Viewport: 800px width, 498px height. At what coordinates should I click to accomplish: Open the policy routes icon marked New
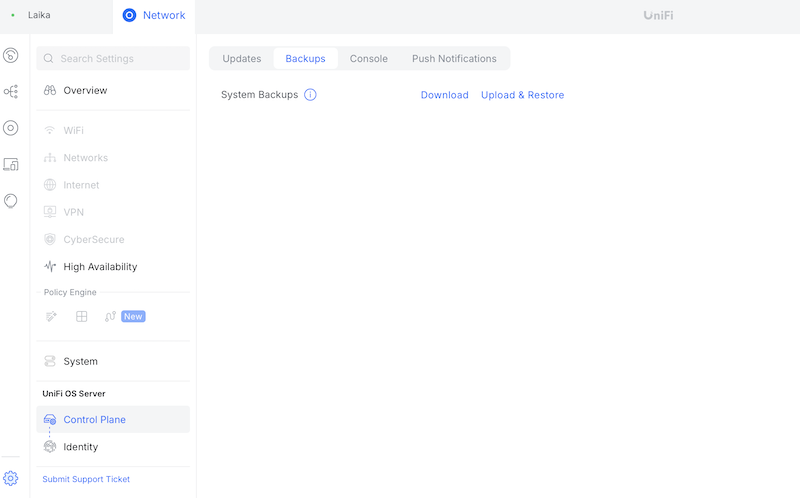[x=110, y=316]
